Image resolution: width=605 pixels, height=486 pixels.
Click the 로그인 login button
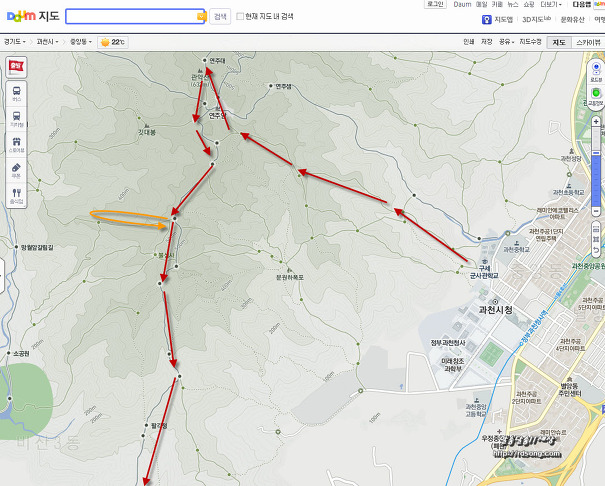434,4
